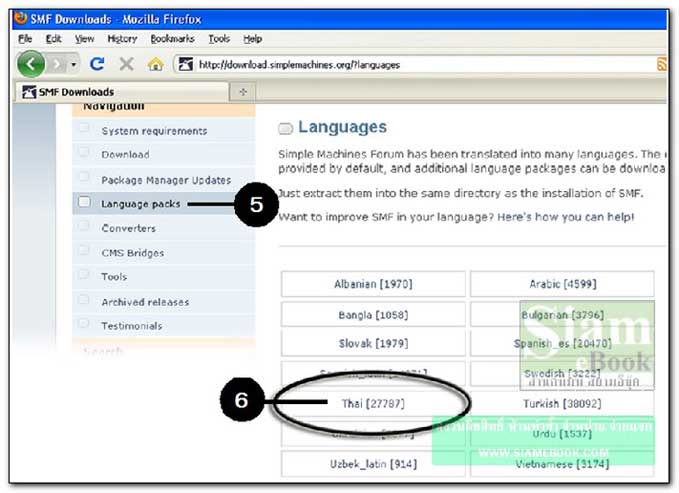Click bullet icon beside Archived releases
The height and width of the screenshot is (493, 679).
[84, 299]
